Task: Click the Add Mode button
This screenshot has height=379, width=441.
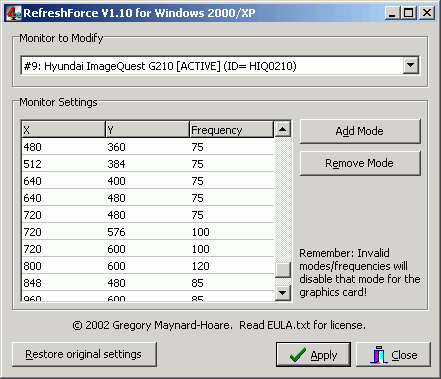Action: coord(360,131)
